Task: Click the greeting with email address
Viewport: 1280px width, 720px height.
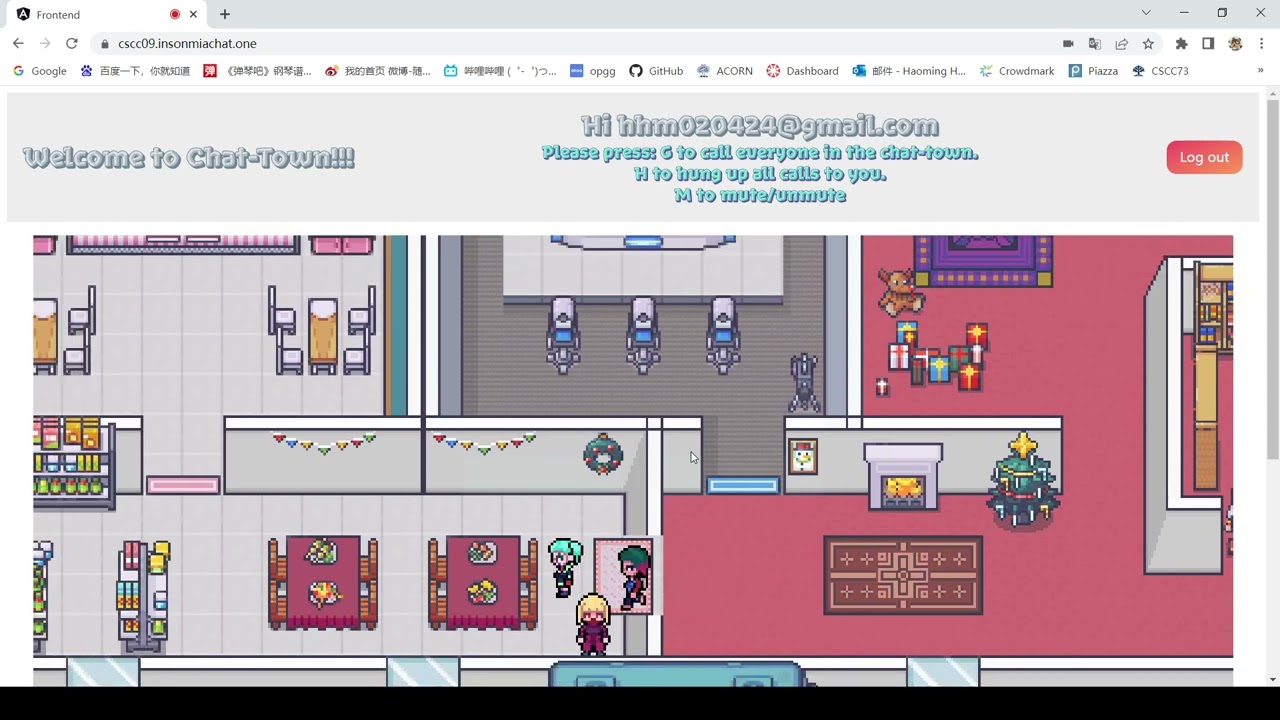Action: pos(760,126)
